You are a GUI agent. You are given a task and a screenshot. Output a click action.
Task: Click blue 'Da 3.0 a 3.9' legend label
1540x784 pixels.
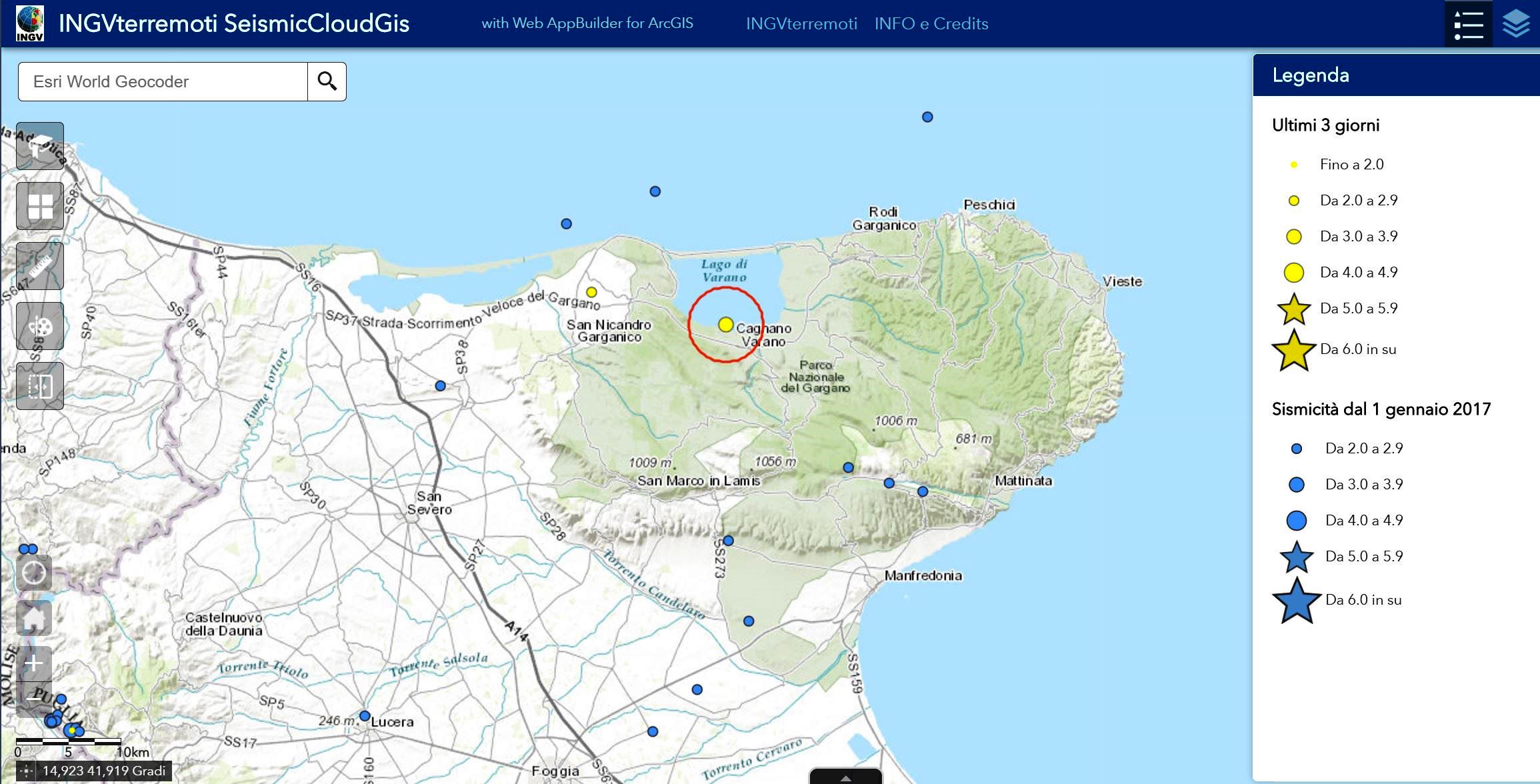click(x=1364, y=485)
